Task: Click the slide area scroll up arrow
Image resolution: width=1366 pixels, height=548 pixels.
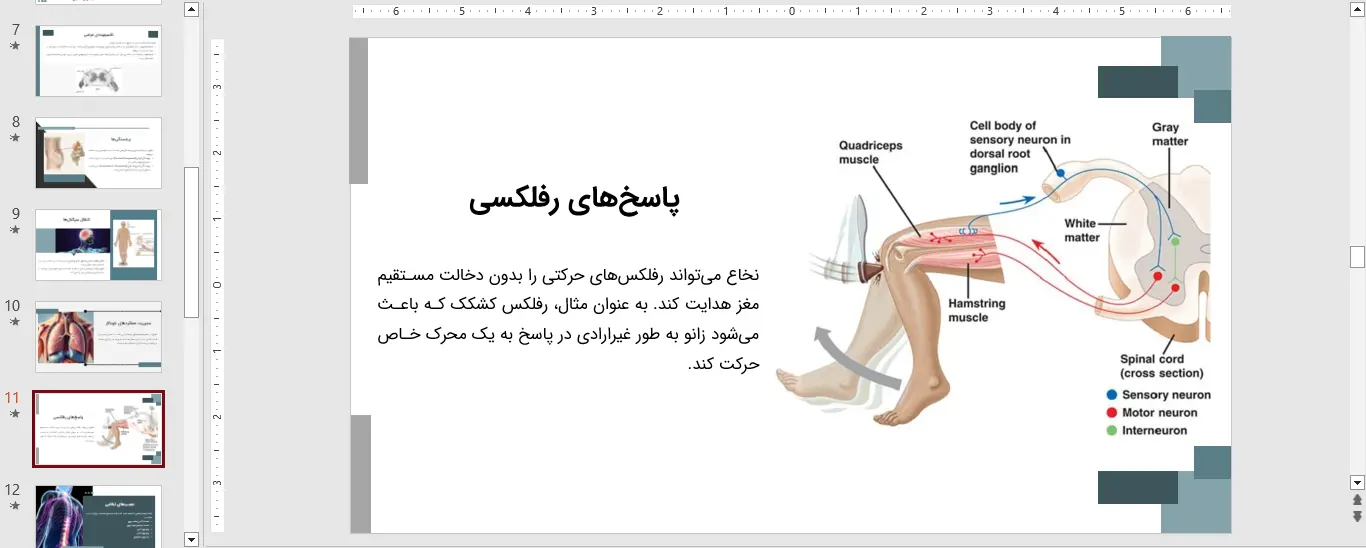Action: coord(1357,10)
